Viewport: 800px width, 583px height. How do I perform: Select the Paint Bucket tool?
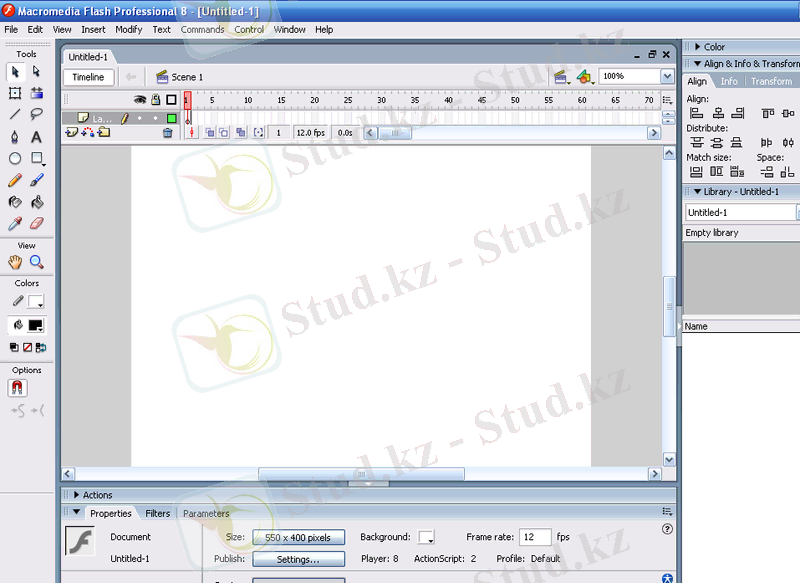37,202
